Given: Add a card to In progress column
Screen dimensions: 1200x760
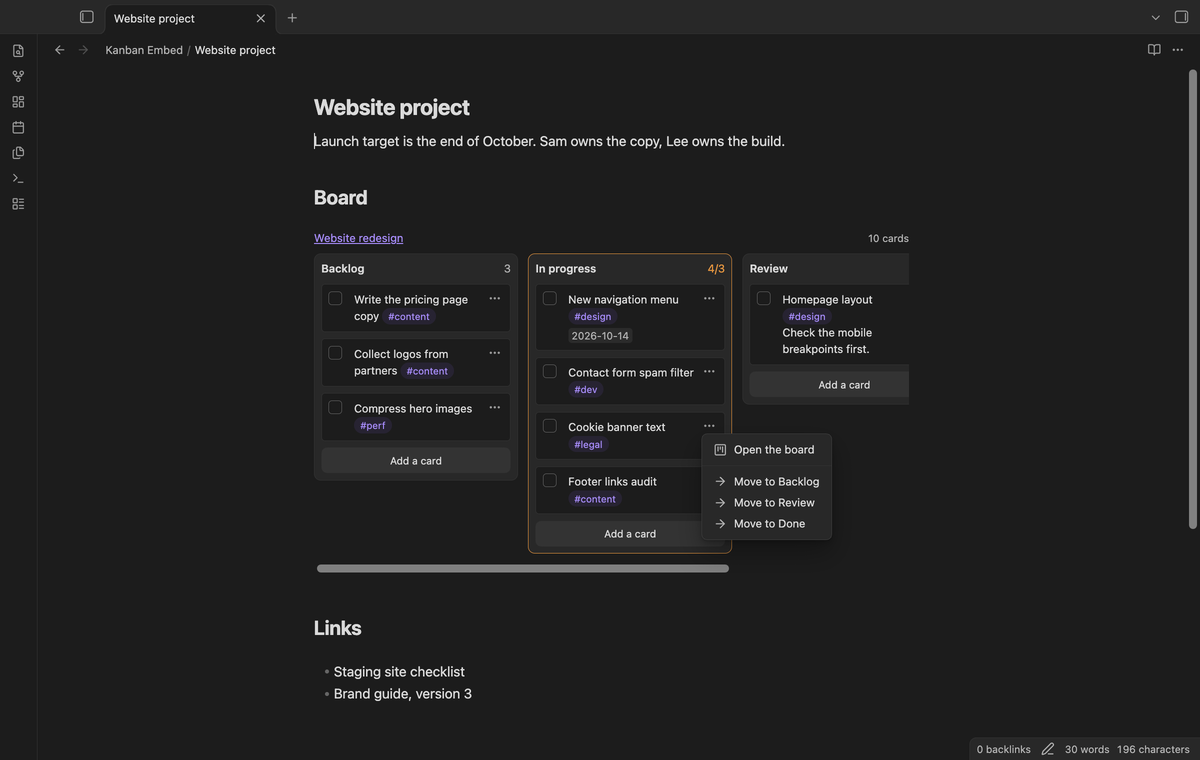Looking at the screenshot, I should click(x=630, y=534).
